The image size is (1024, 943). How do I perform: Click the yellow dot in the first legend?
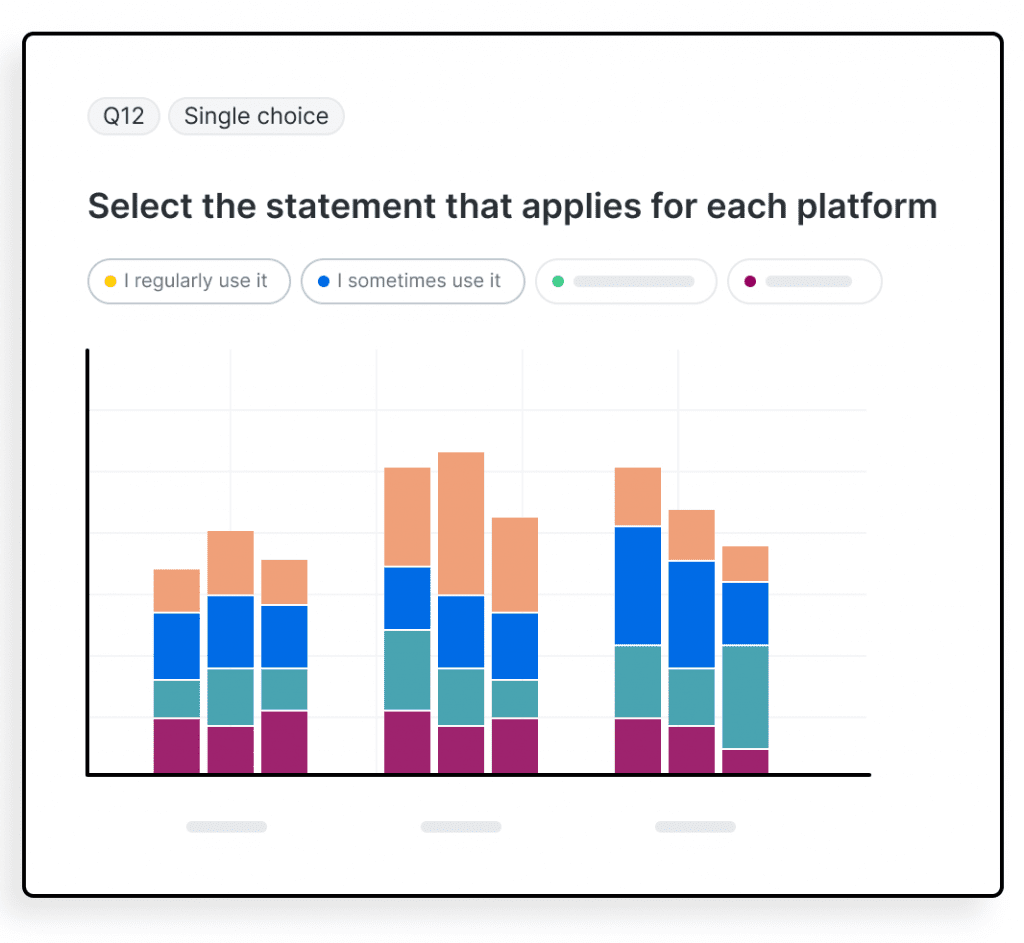[110, 281]
